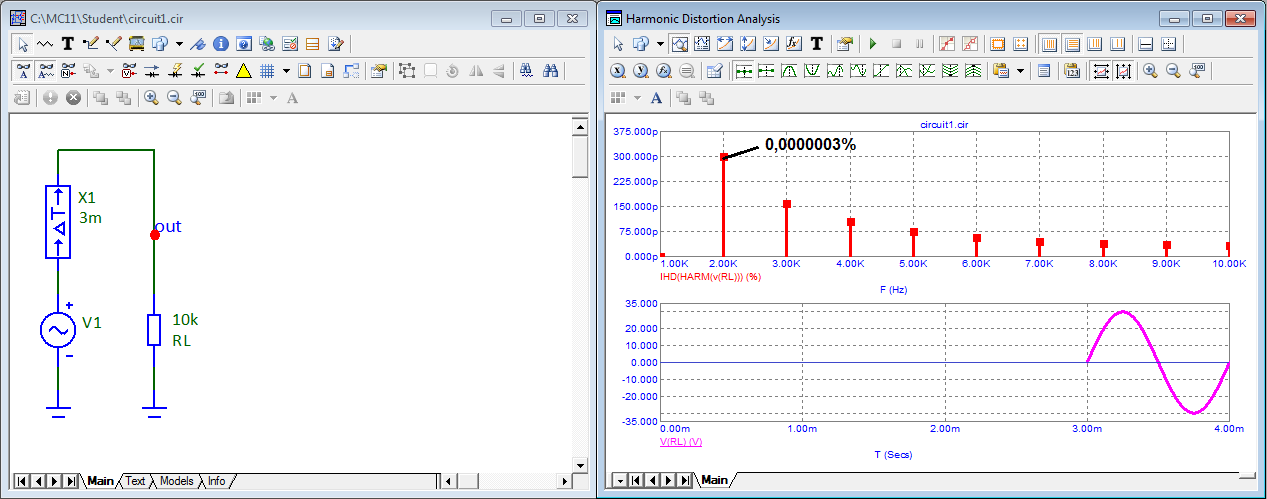This screenshot has width=1267, height=499.
Task: Select the X1 3m component in schematic
Action: [x=58, y=221]
